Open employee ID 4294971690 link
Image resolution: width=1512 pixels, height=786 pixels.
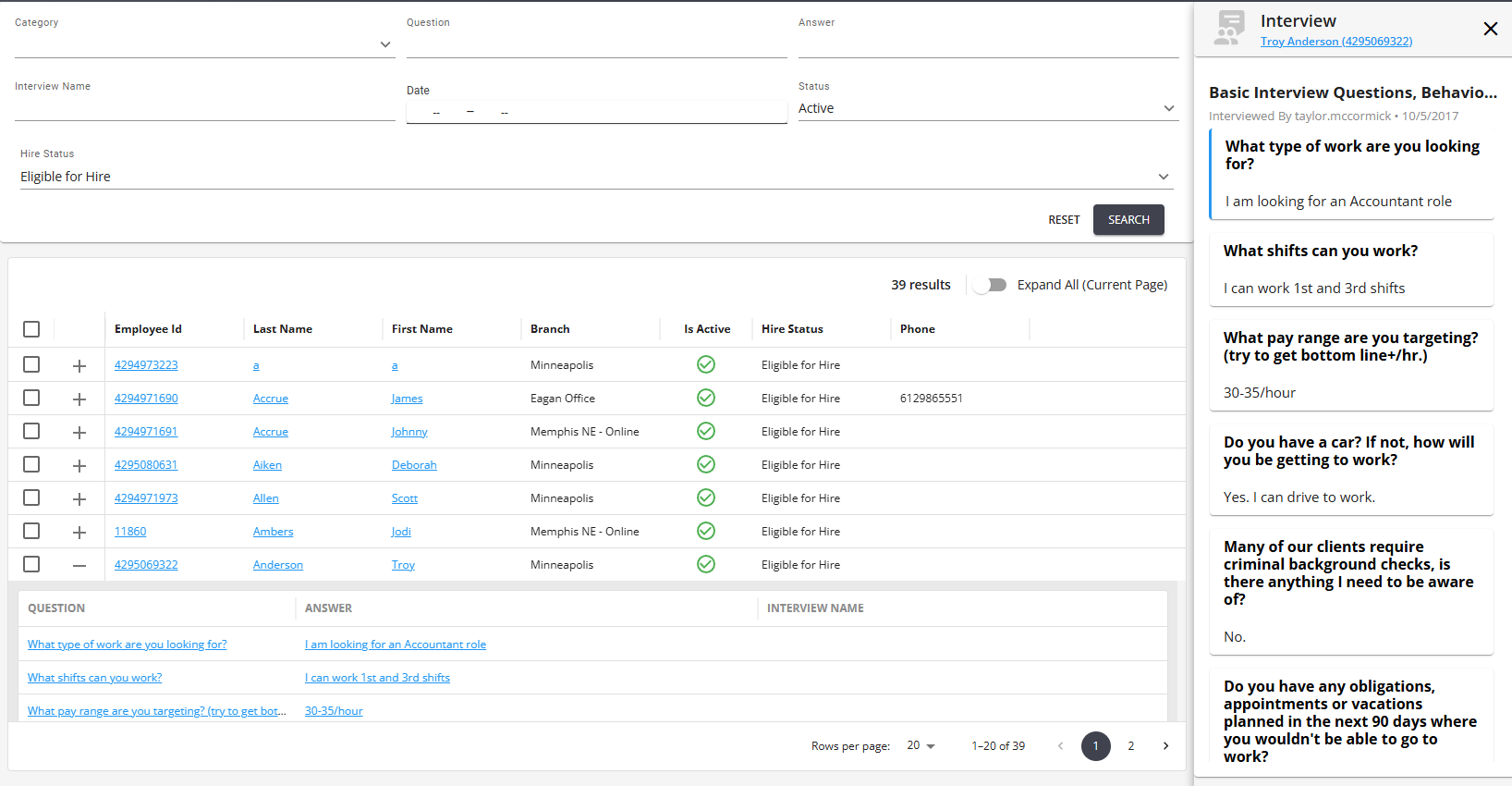pos(146,399)
